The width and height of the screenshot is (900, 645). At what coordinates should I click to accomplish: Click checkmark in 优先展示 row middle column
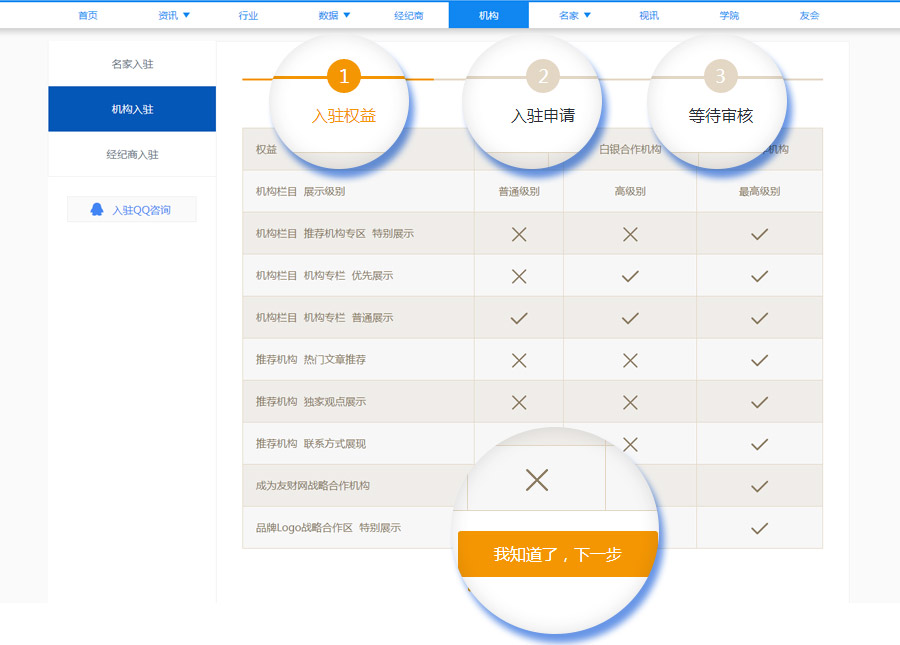(x=630, y=276)
